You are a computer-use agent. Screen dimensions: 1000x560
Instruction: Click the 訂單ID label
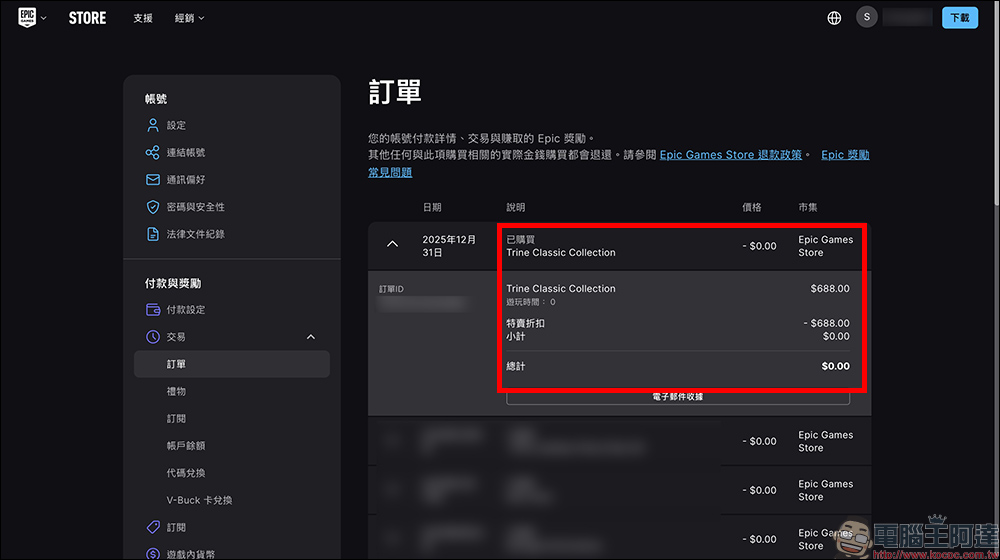tap(391, 290)
